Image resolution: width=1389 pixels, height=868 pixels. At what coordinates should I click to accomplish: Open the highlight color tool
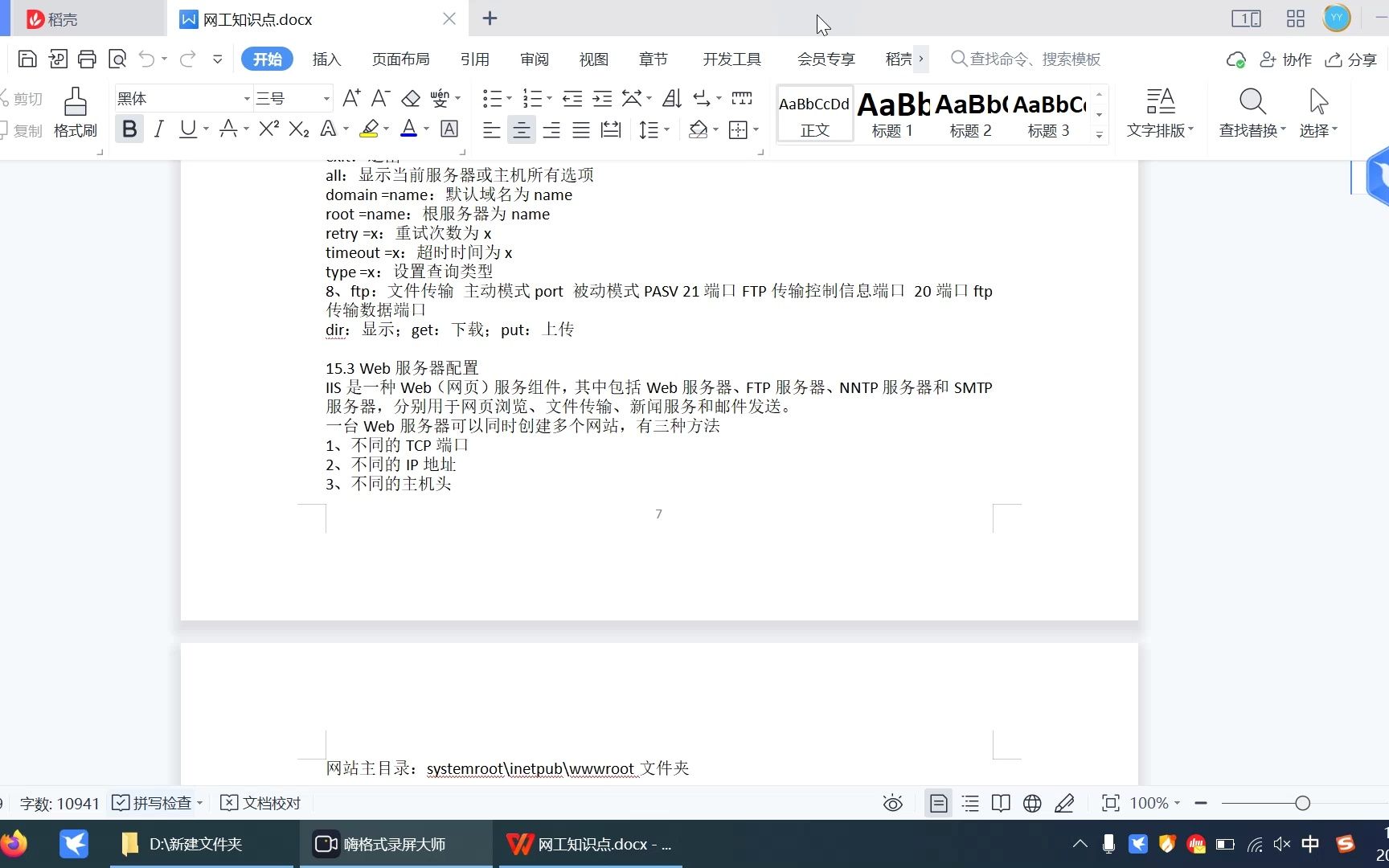[x=369, y=129]
